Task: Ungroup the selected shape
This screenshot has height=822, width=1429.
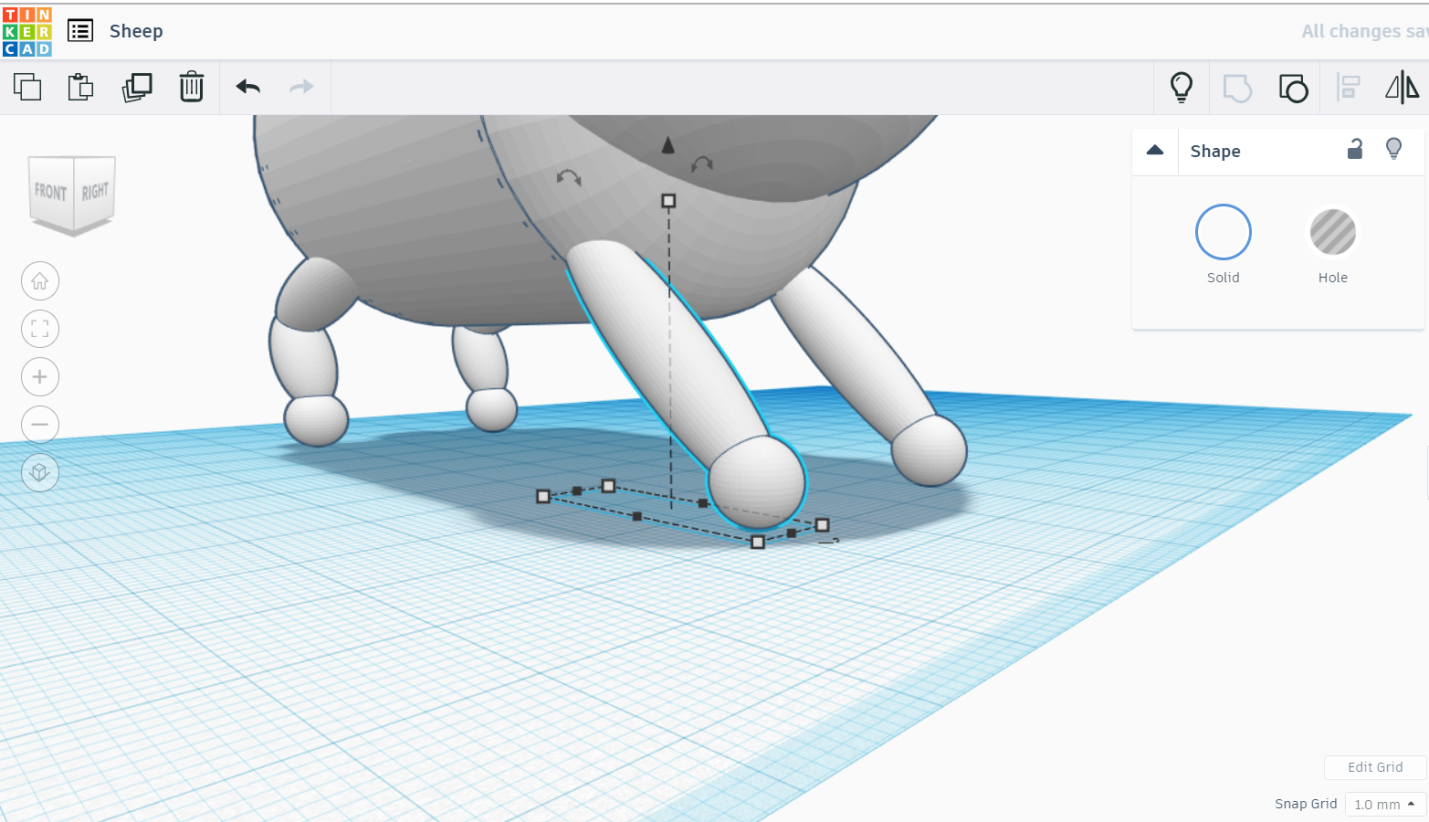Action: 1293,88
